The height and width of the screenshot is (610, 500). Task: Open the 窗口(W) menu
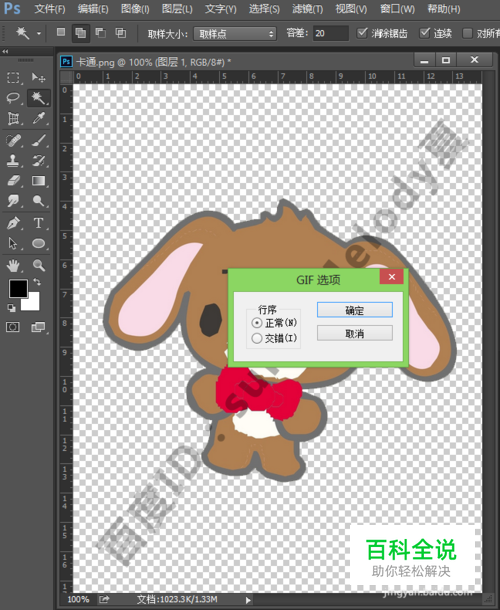click(x=397, y=9)
